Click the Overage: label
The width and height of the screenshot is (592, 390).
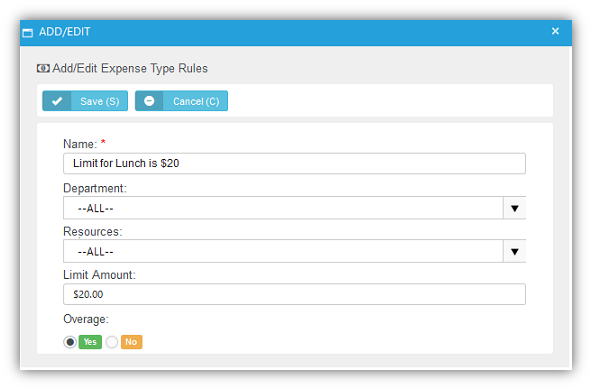click(x=86, y=319)
